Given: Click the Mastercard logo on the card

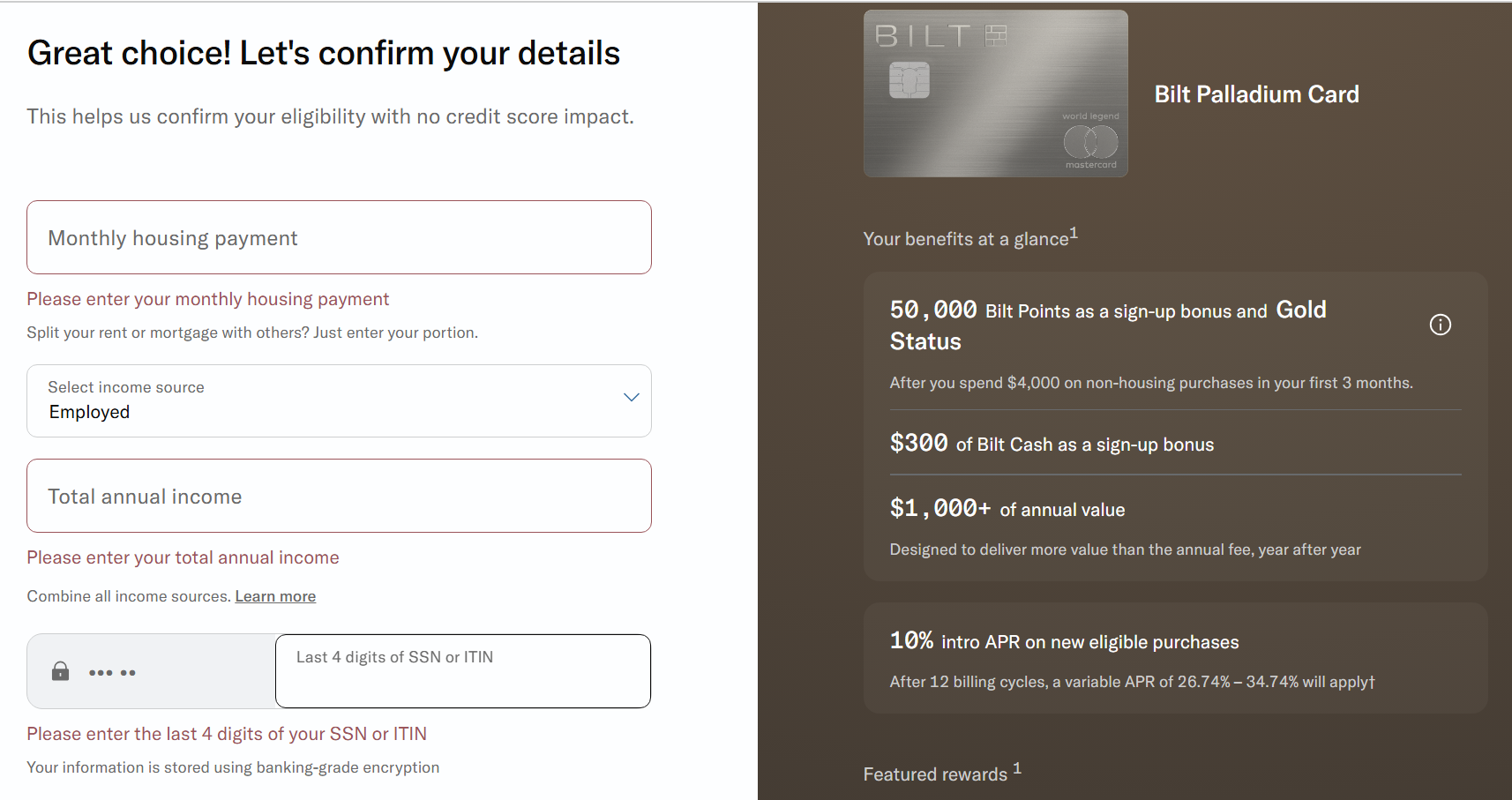Looking at the screenshot, I should 1090,142.
